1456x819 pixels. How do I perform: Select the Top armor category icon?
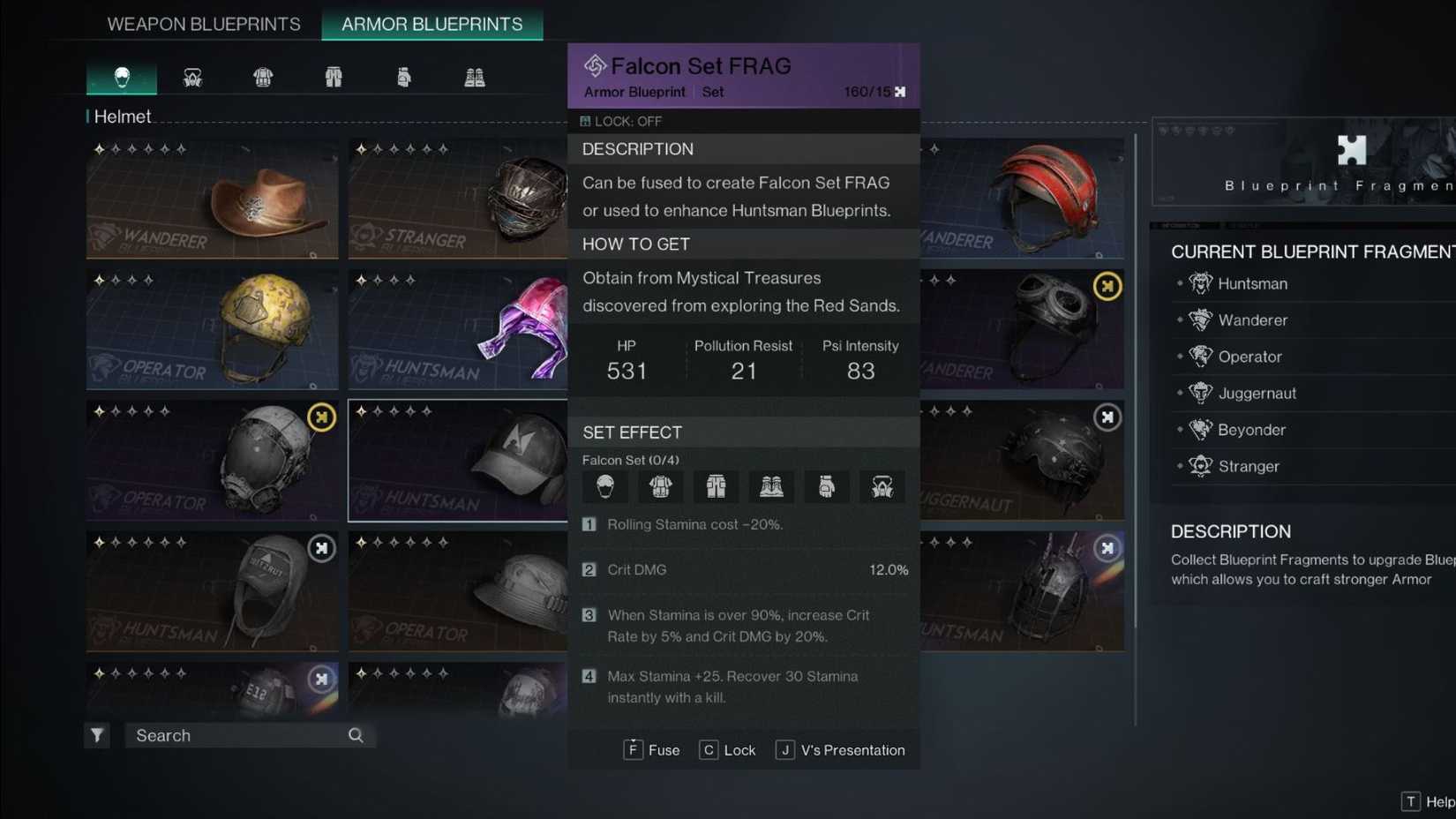[263, 78]
